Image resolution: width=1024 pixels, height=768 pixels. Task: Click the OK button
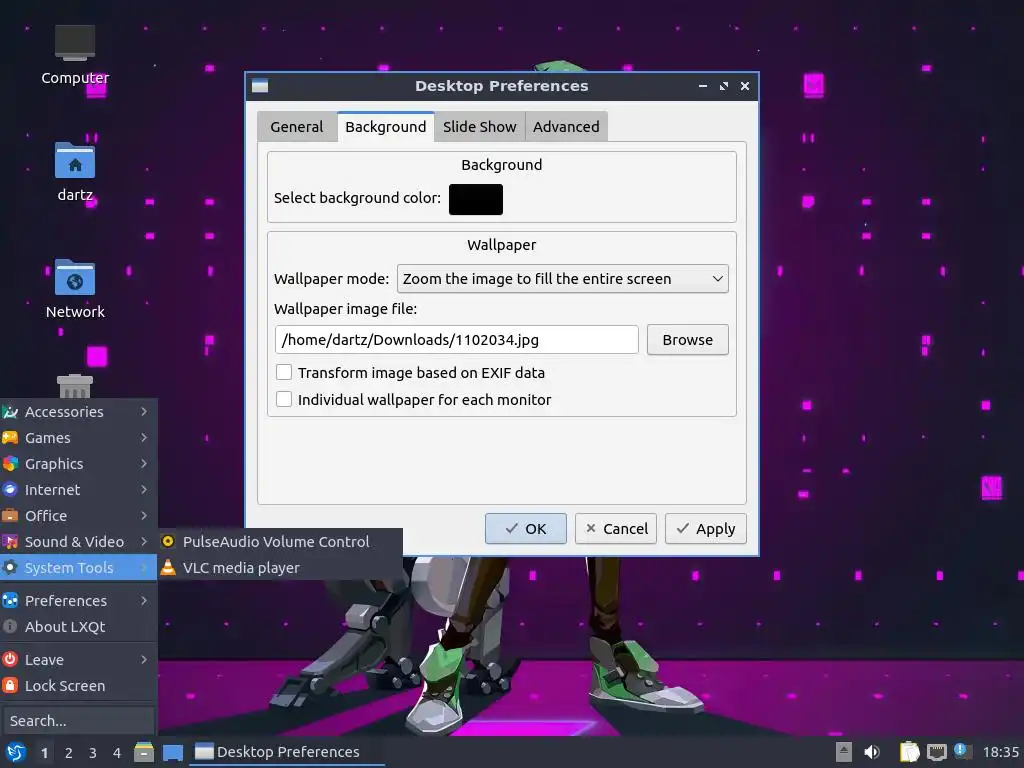coord(526,528)
